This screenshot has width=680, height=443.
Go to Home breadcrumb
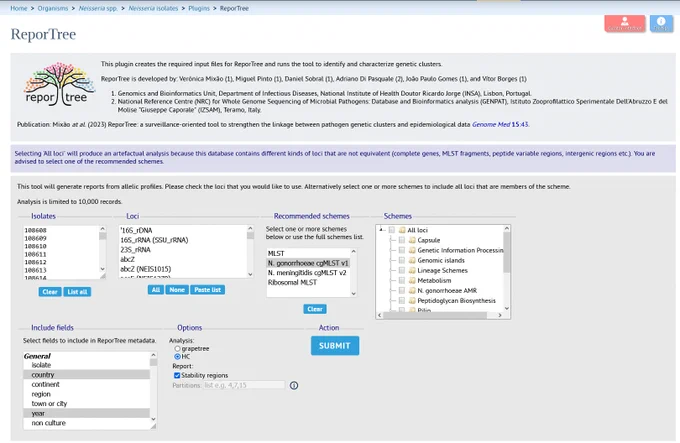(x=19, y=8)
